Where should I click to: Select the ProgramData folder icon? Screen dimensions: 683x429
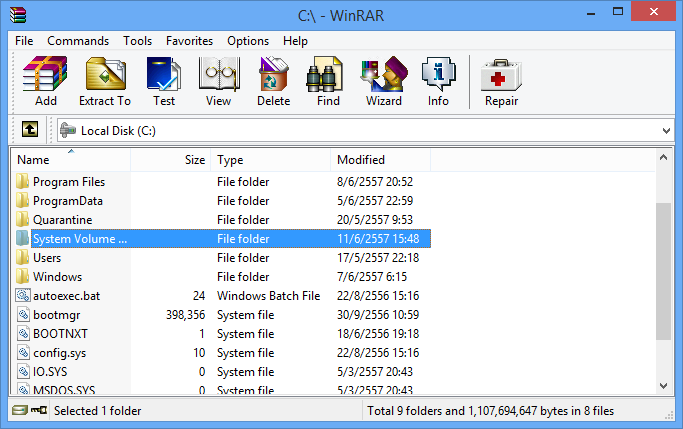pyautogui.click(x=23, y=200)
